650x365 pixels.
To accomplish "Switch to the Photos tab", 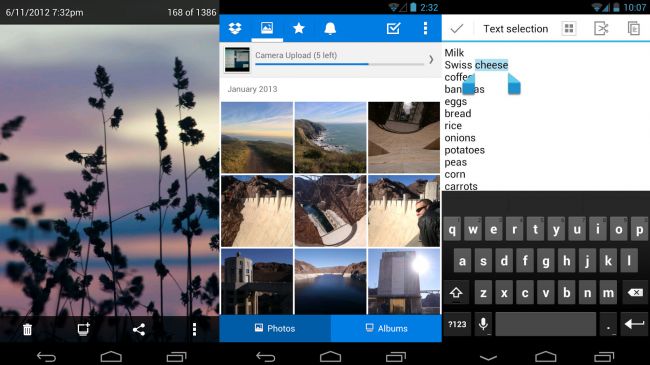I will coord(275,328).
